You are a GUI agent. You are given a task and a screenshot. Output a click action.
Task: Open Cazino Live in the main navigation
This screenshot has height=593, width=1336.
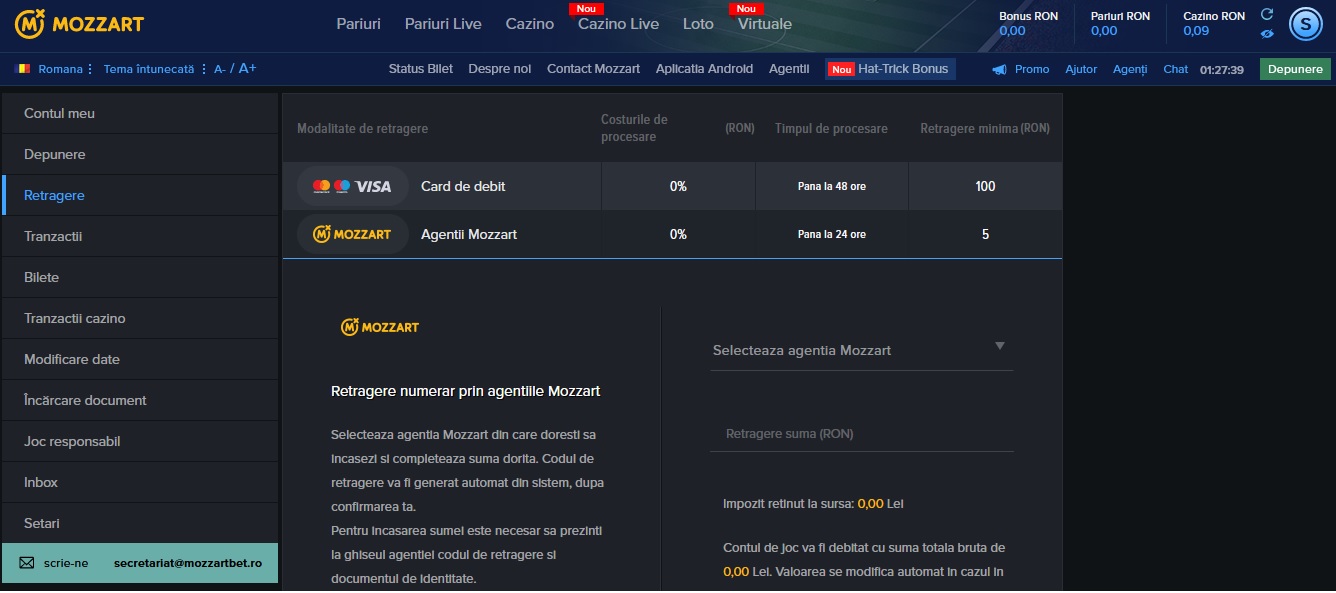pyautogui.click(x=618, y=24)
